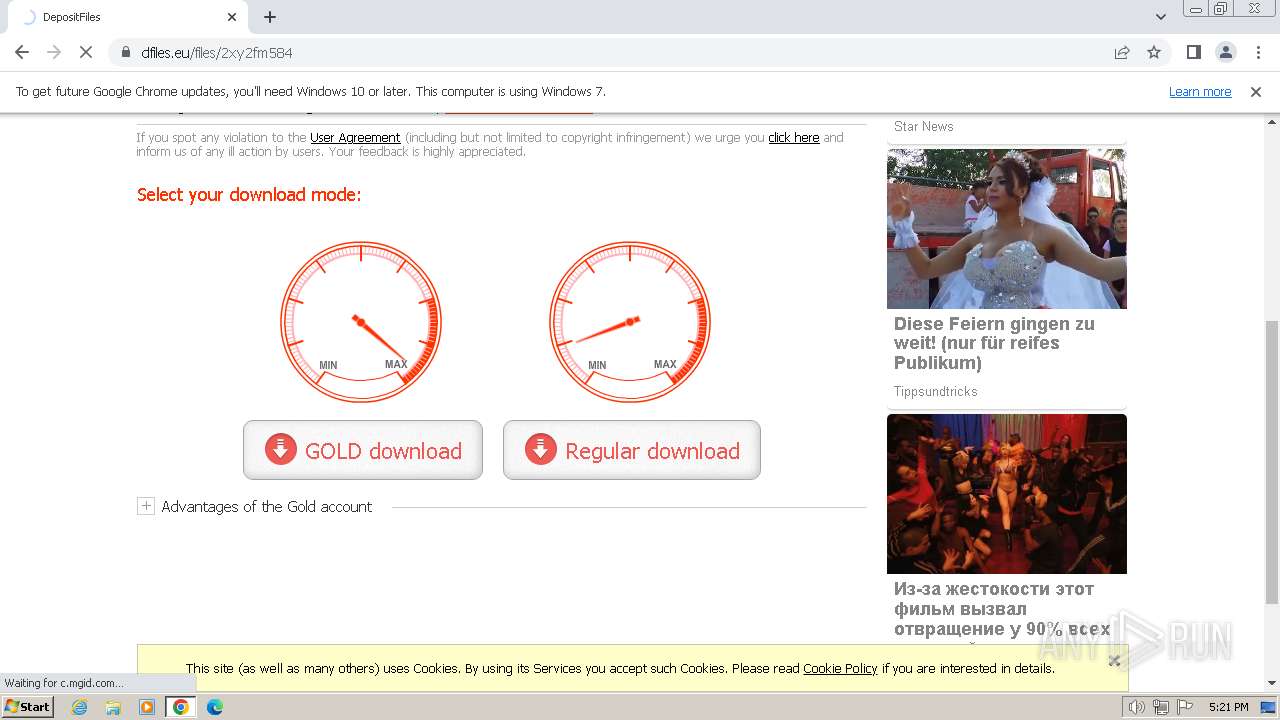
Task: Open the volume control tray icon
Action: pyautogui.click(x=1137, y=707)
